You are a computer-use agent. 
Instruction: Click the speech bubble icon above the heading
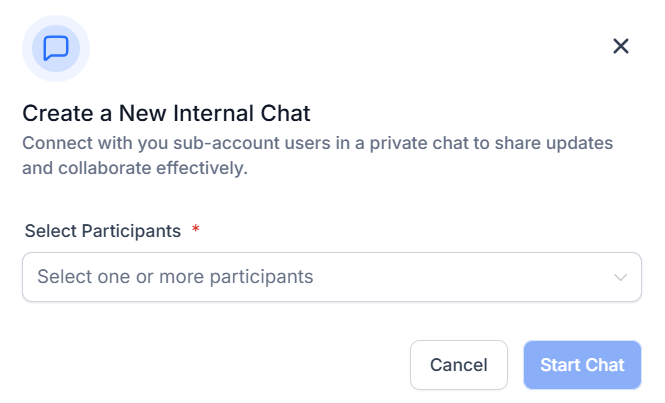click(56, 48)
